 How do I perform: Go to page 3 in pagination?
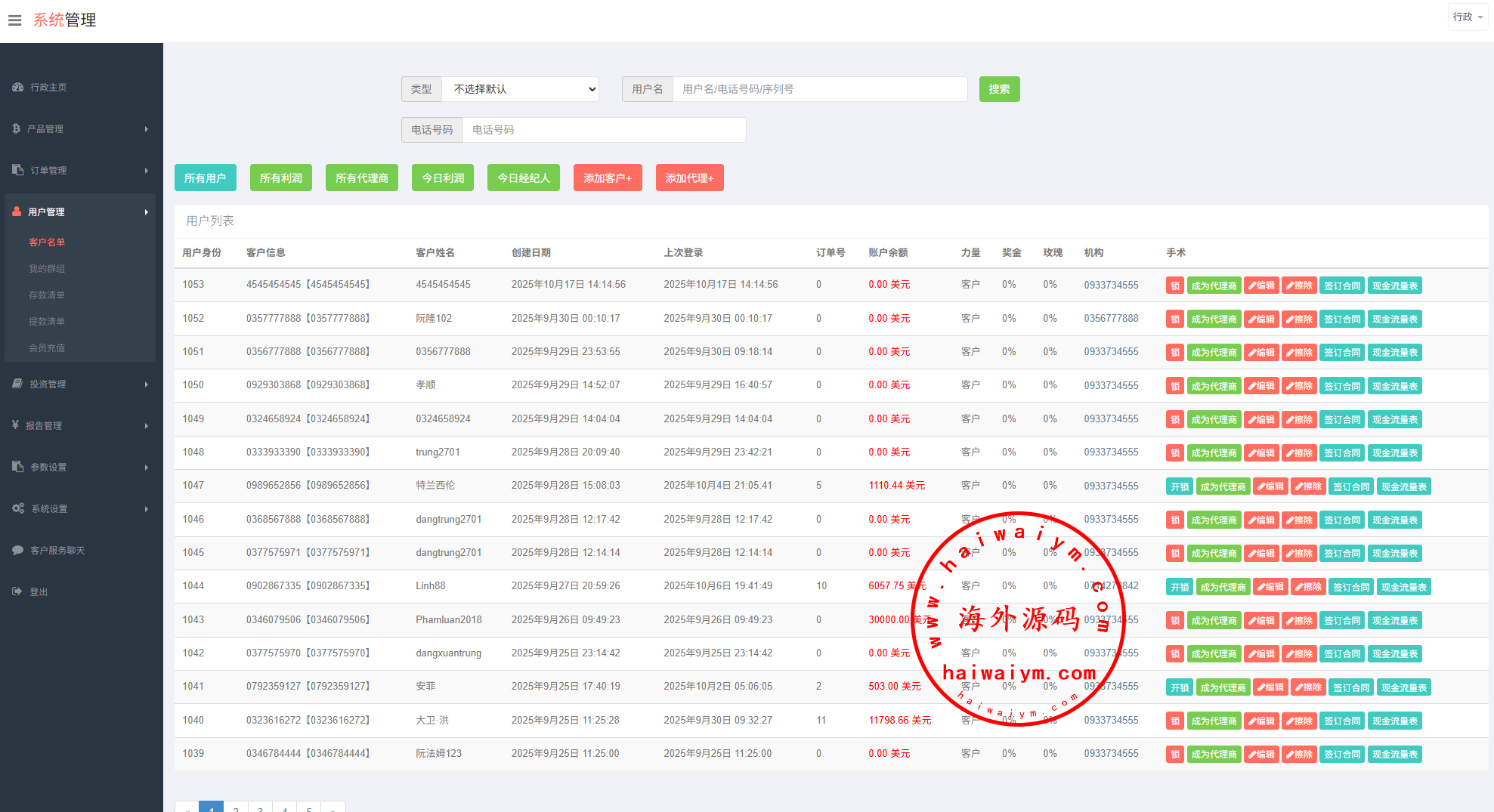coord(260,808)
